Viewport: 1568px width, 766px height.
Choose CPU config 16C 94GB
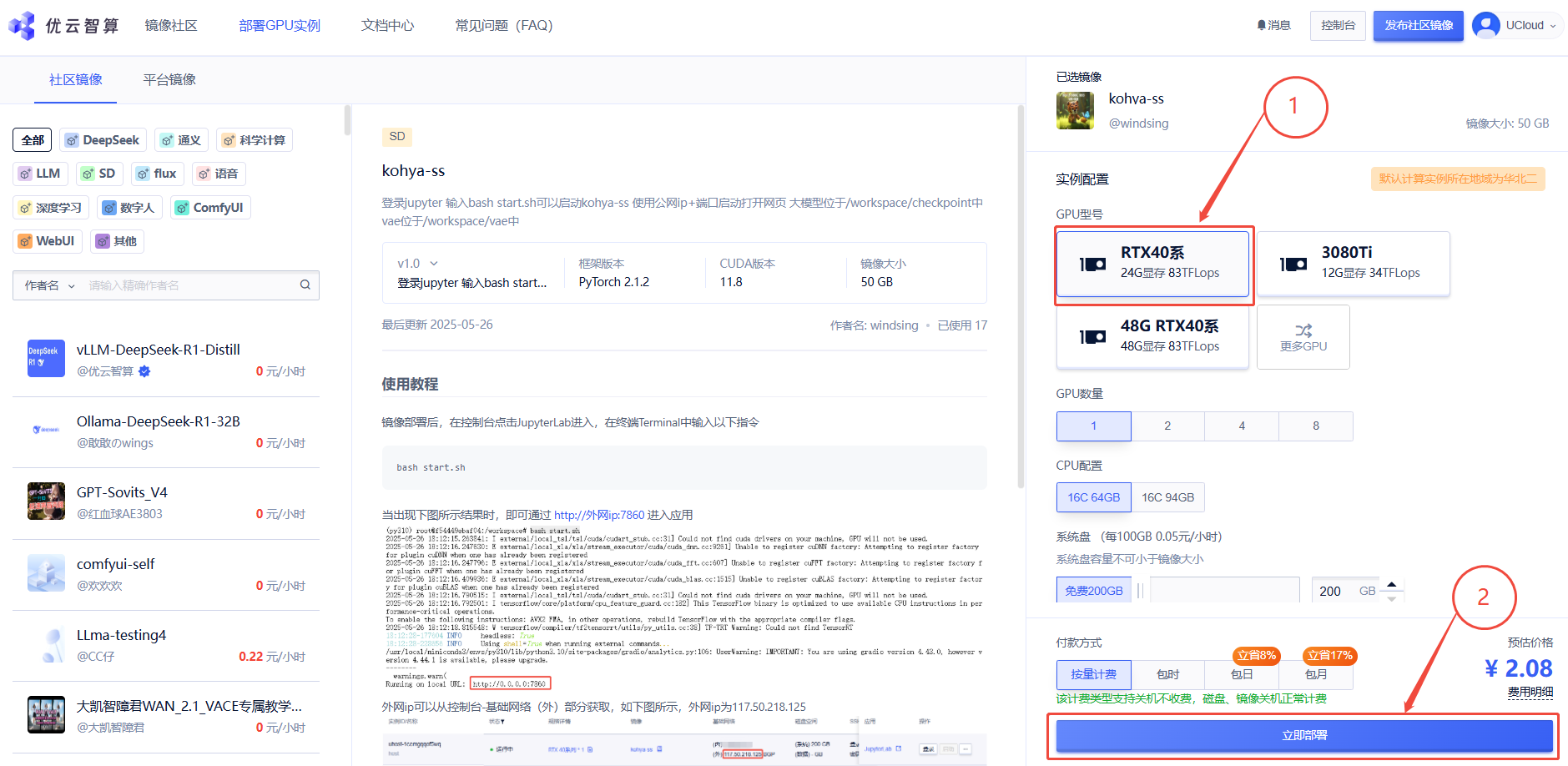1167,497
